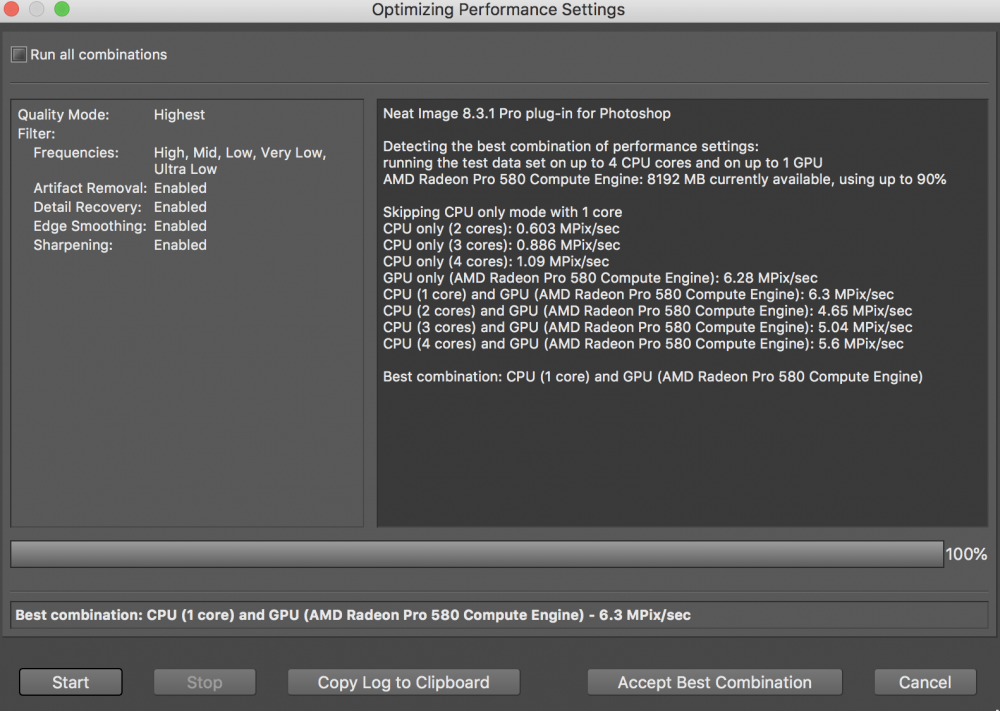This screenshot has height=711, width=1000.
Task: Click 'Skipping CPU only mode with 1 core' line
Action: click(503, 212)
